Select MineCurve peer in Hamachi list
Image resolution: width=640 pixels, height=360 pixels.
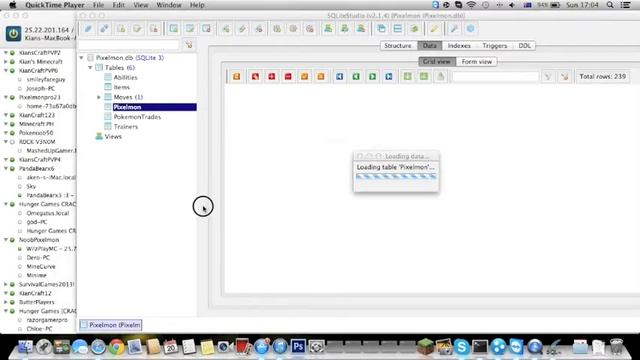coord(41,267)
